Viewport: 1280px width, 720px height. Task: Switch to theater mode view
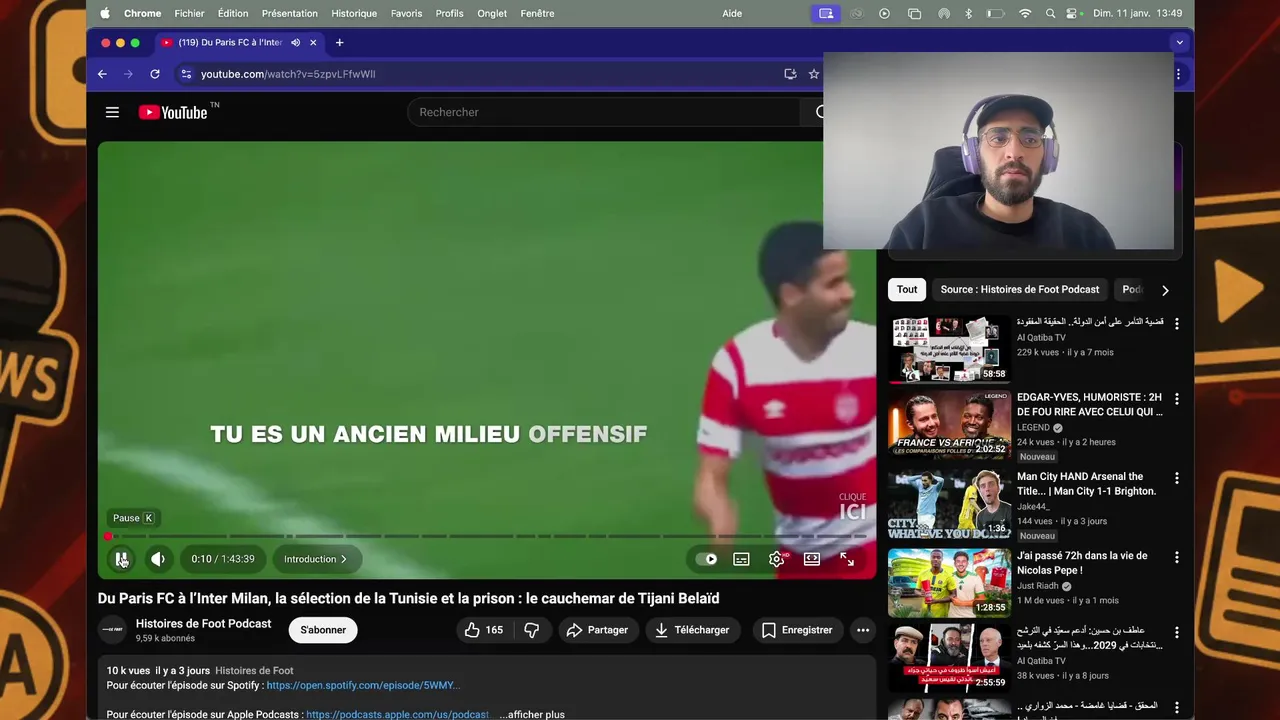click(812, 559)
